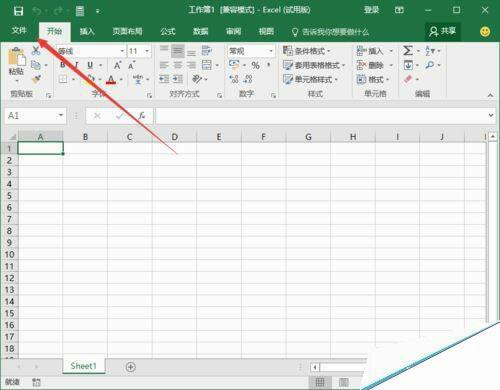Open the font size dropdown
The image size is (500, 390).
147,51
